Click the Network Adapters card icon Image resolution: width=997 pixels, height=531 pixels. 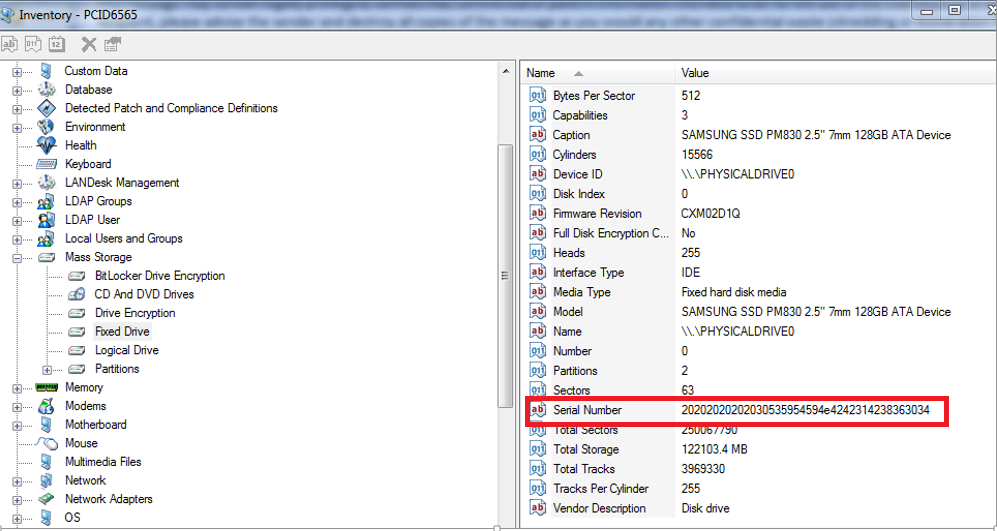coord(46,499)
